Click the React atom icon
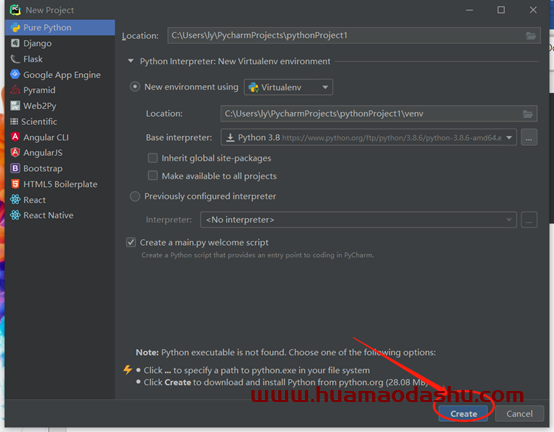Viewport: 554px width, 432px height. 15,199
